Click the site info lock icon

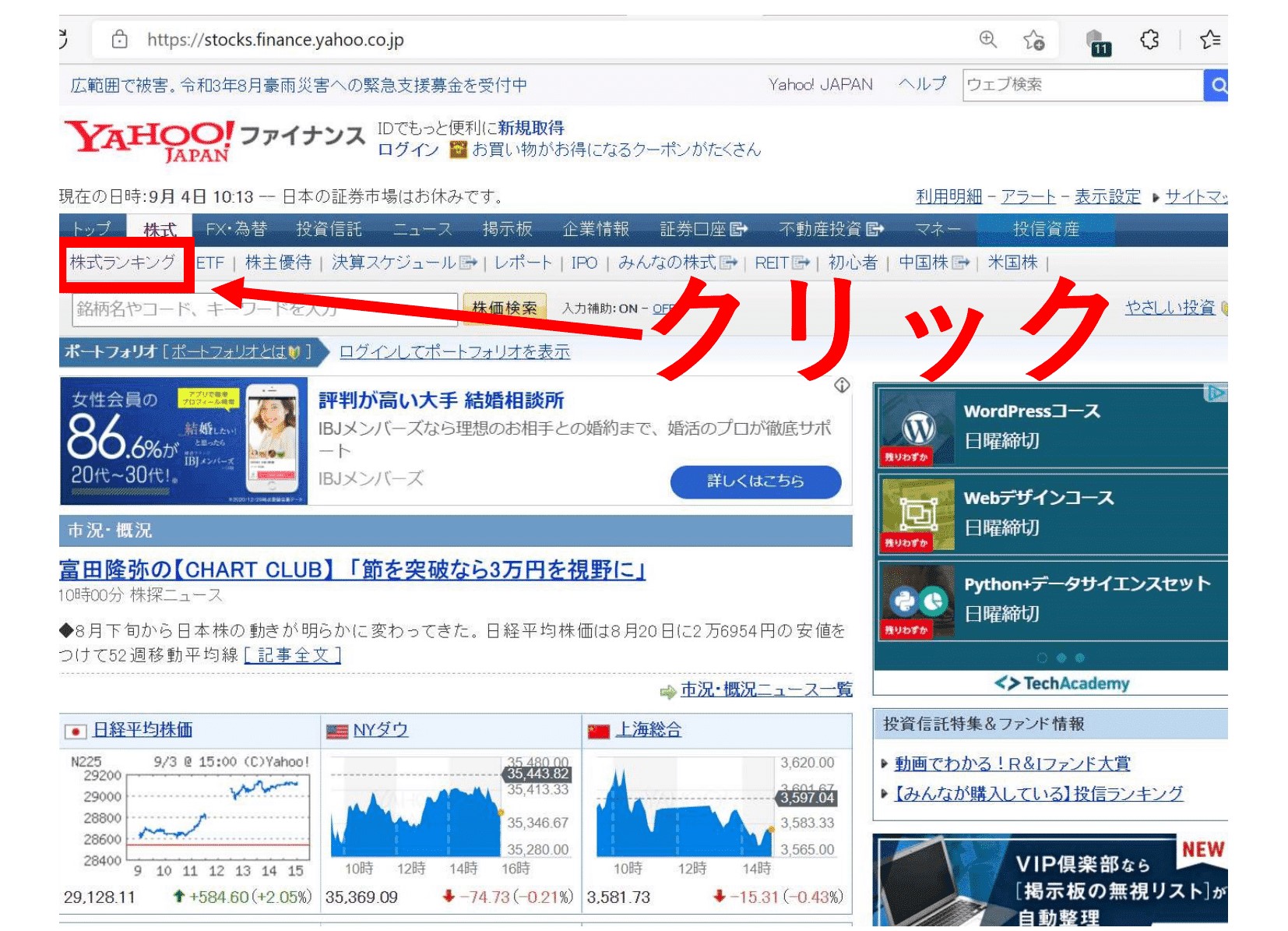click(x=119, y=40)
